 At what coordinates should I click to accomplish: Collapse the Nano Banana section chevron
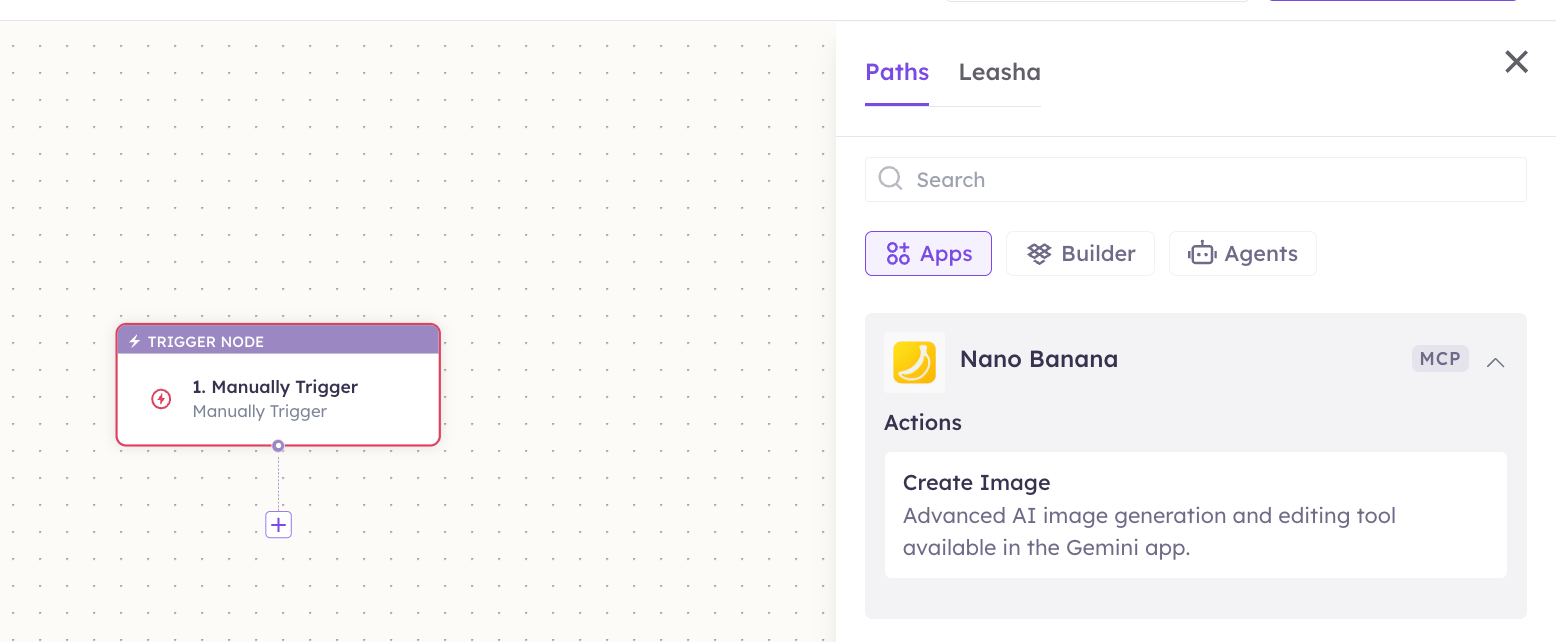pyautogui.click(x=1495, y=362)
